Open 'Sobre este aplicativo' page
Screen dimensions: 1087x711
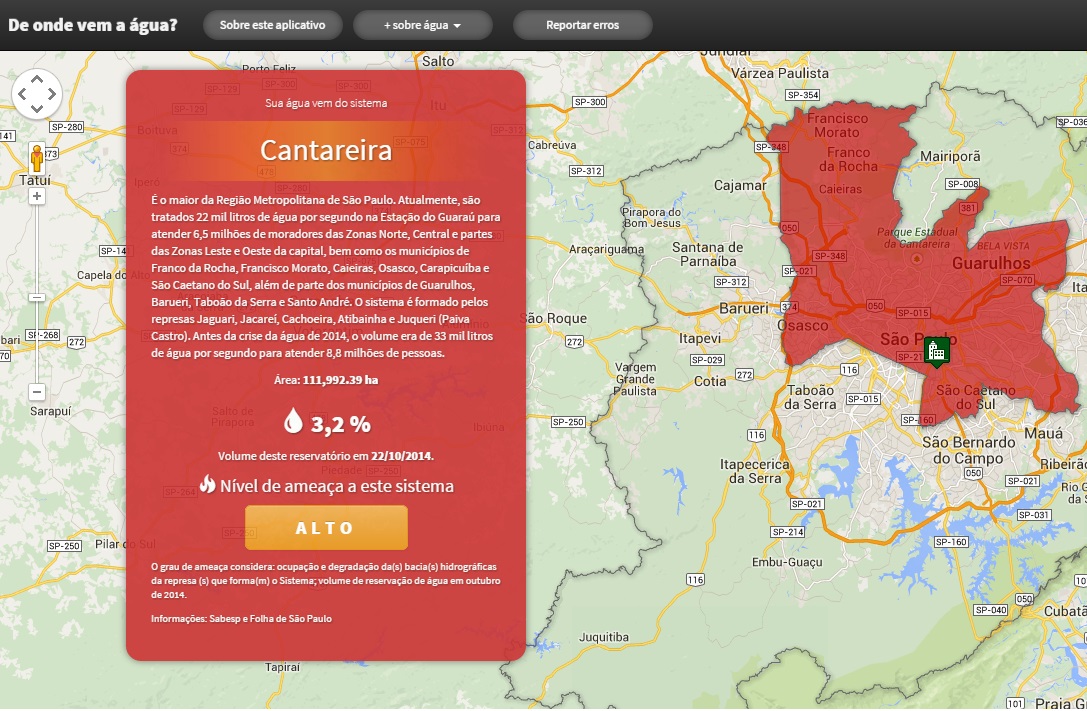[272, 25]
